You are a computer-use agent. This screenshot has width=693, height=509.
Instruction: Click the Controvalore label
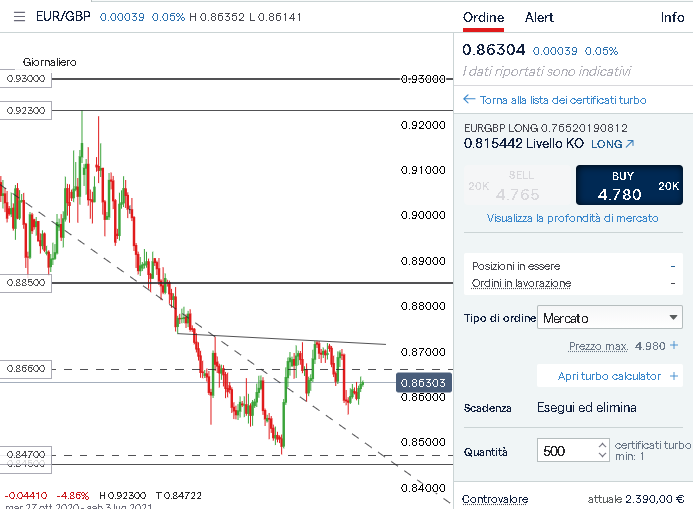496,498
